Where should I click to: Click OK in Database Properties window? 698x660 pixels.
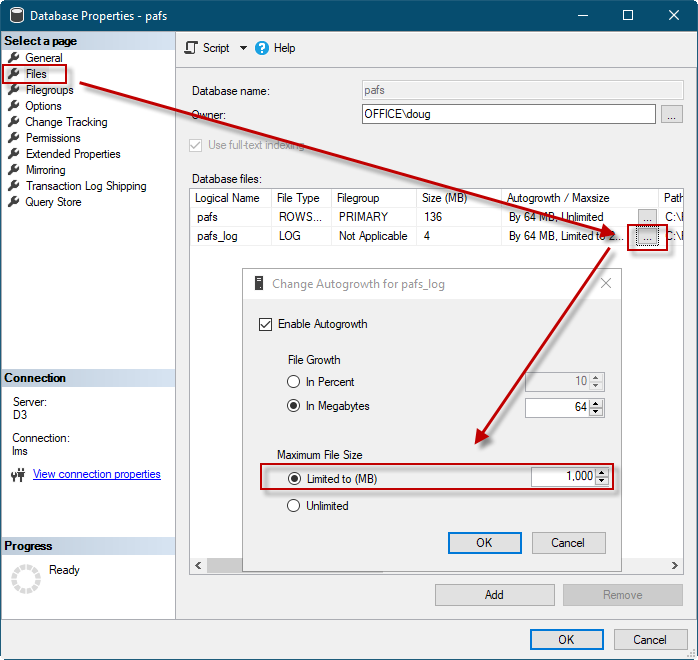[x=566, y=640]
